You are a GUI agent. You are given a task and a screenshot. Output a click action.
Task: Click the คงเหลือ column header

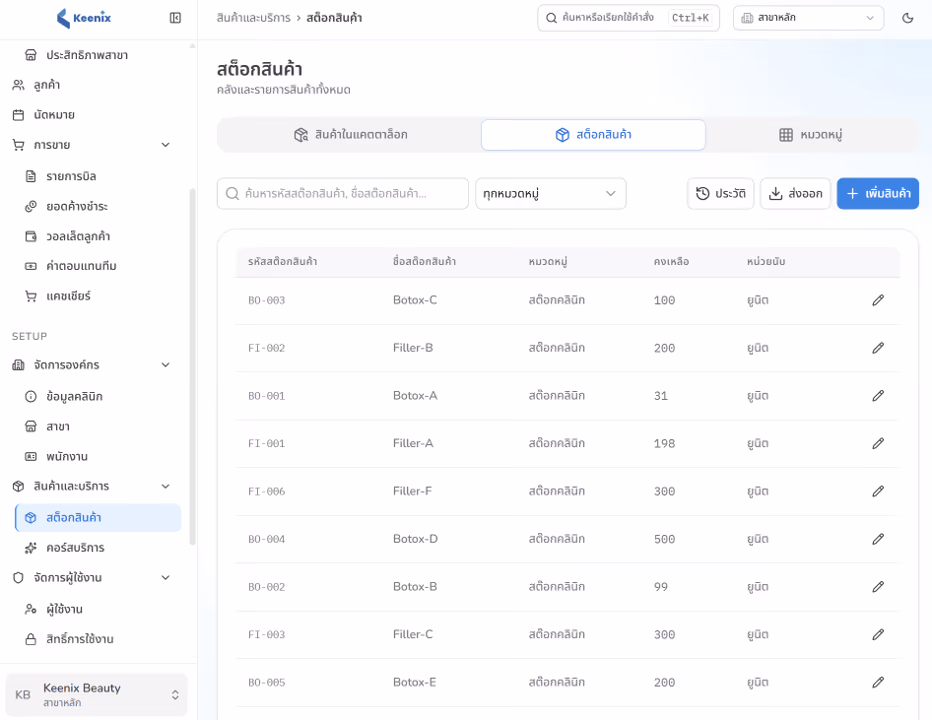671,262
